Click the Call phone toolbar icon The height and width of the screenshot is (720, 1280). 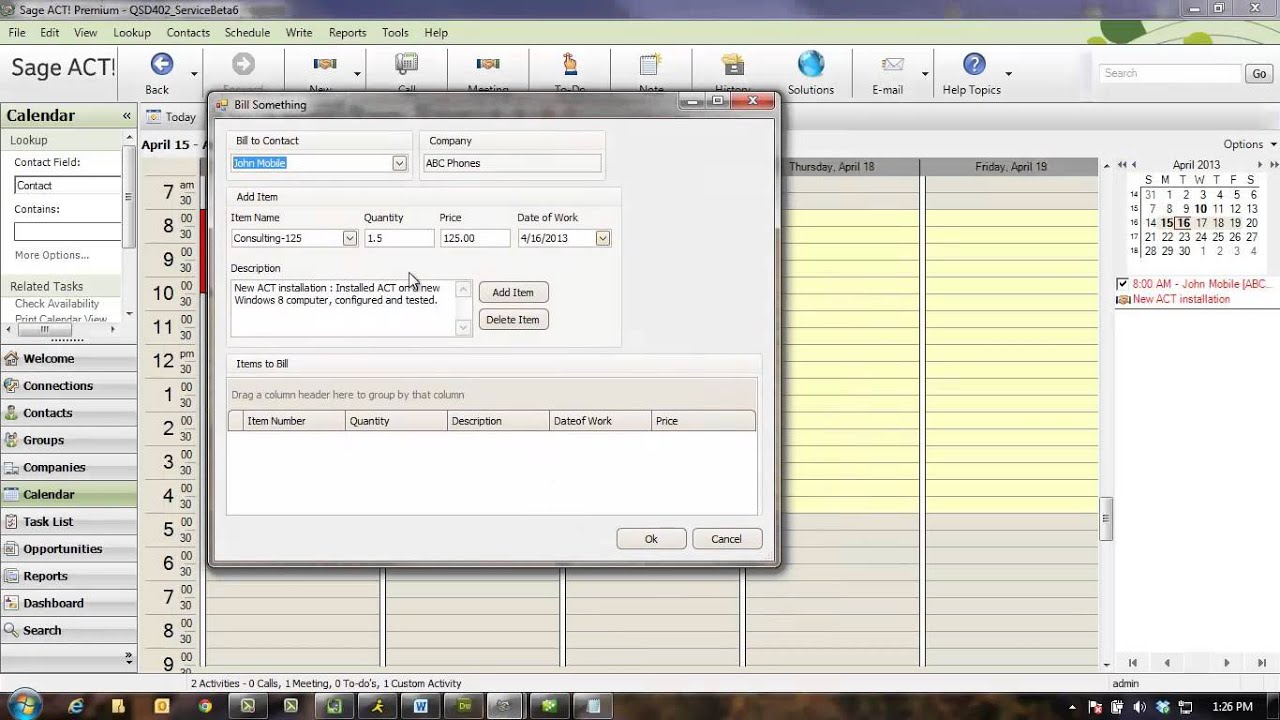click(407, 65)
